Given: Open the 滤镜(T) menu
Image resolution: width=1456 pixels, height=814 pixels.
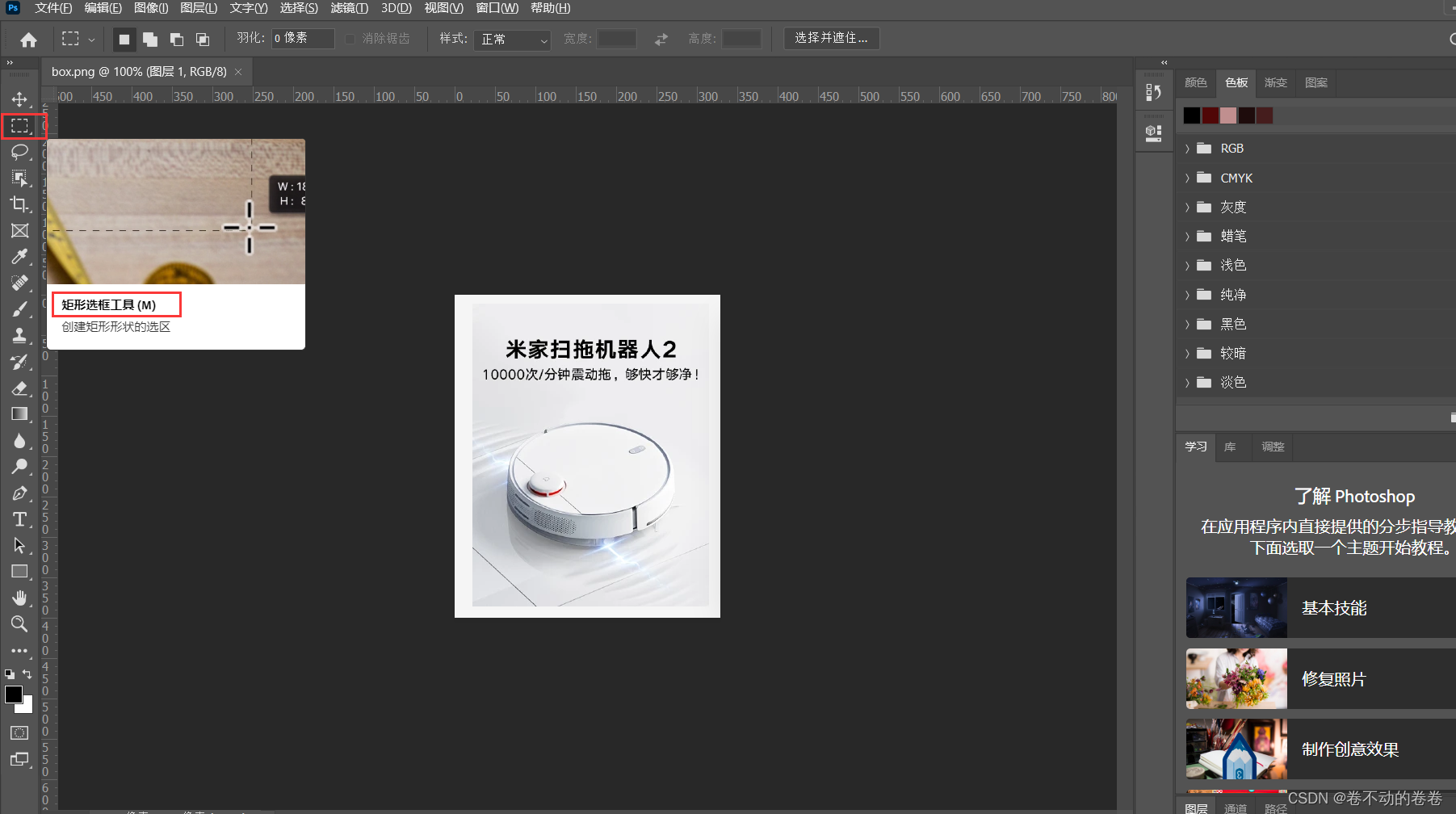Looking at the screenshot, I should (349, 8).
